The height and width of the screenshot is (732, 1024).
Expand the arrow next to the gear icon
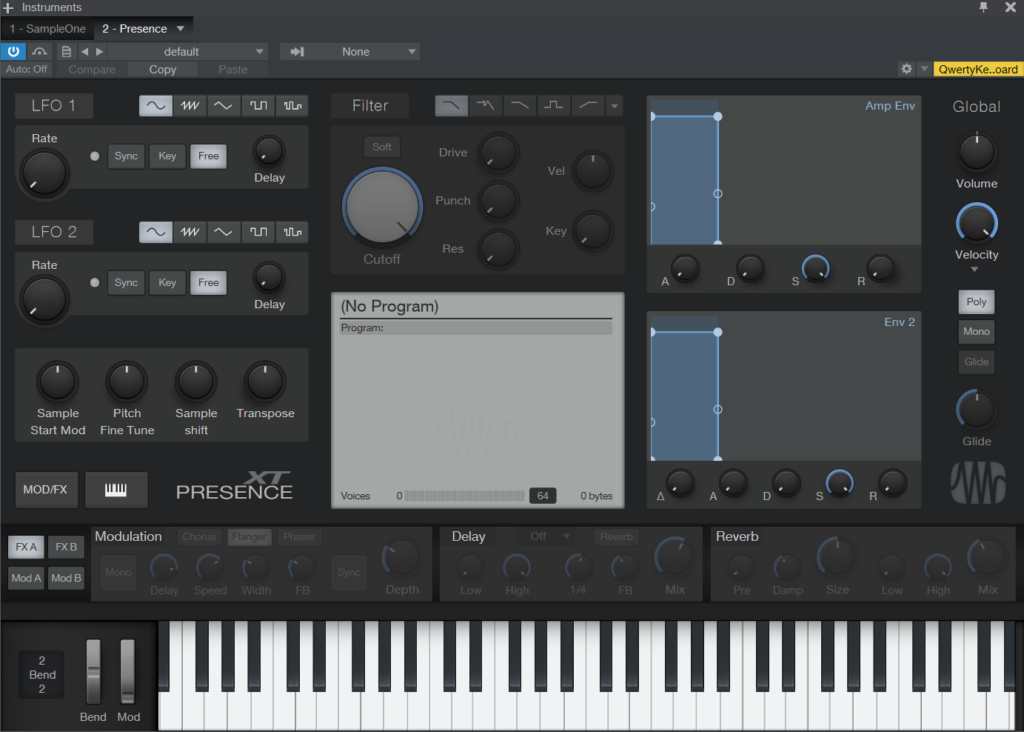[924, 69]
